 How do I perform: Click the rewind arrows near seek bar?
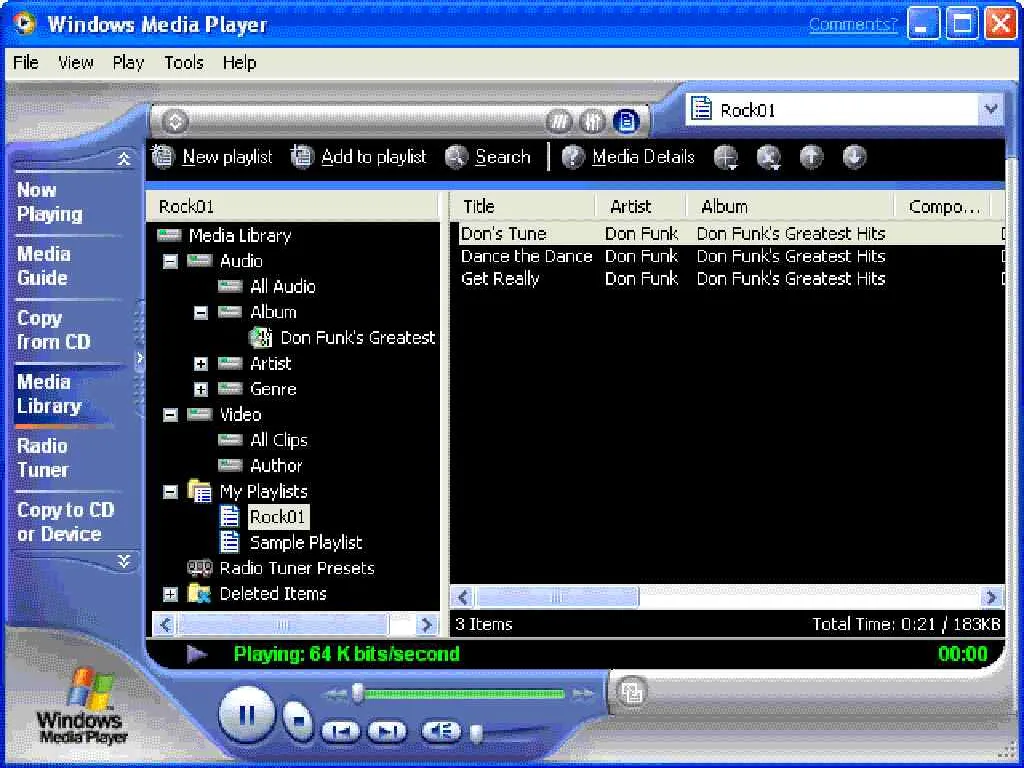(335, 694)
